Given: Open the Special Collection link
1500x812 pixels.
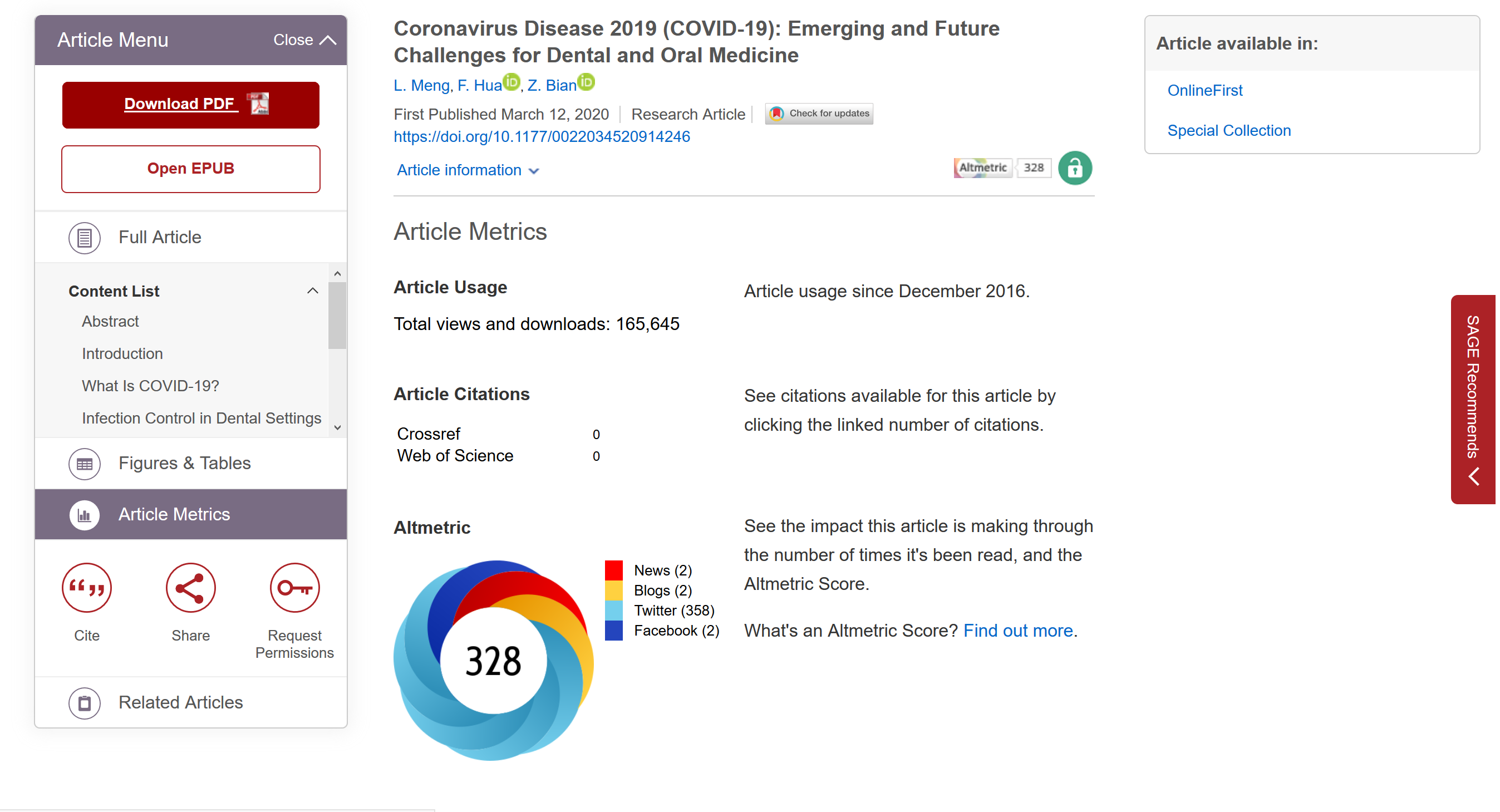Looking at the screenshot, I should 1228,130.
